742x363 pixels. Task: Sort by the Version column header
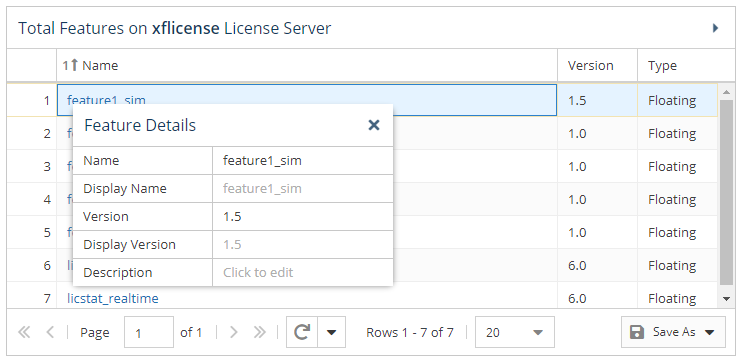597,65
